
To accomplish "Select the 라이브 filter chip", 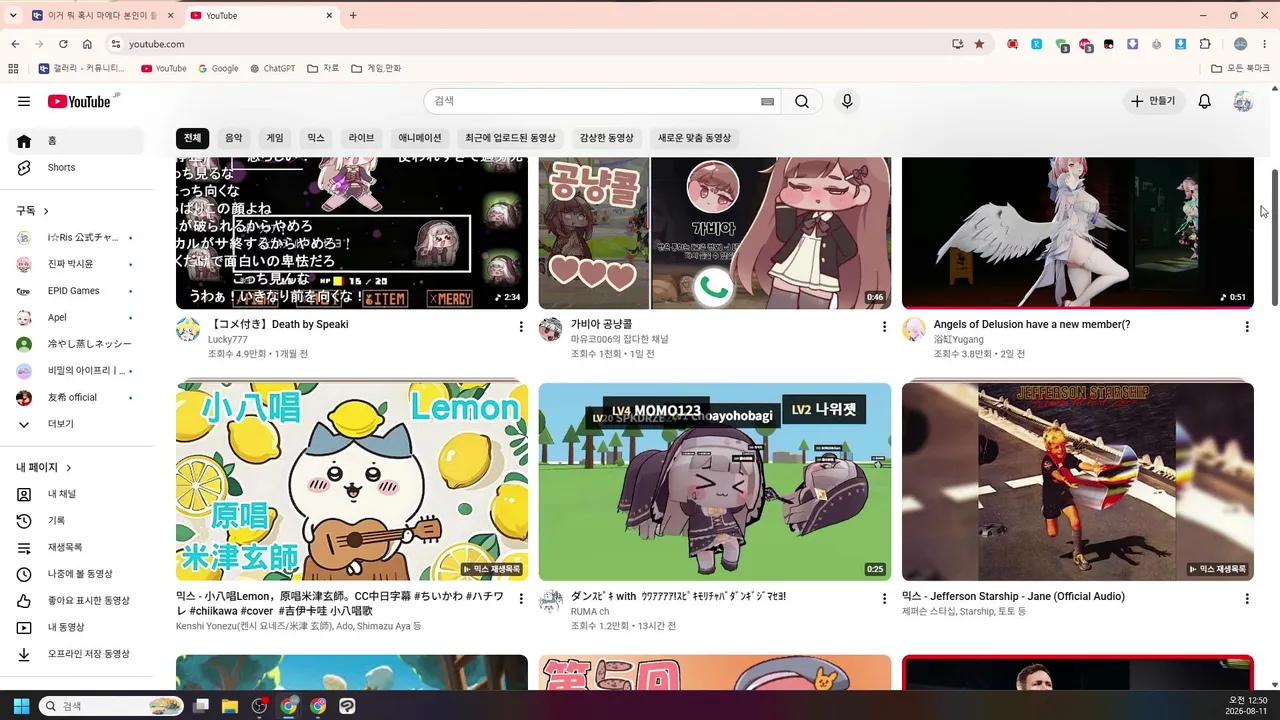I will coord(361,138).
